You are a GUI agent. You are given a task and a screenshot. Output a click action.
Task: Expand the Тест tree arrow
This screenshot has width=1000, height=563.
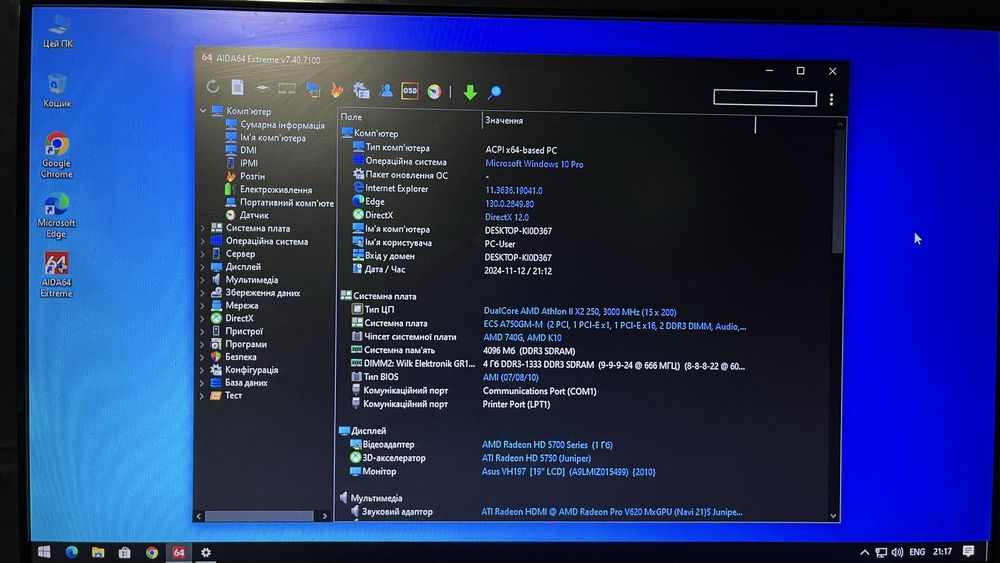pyautogui.click(x=202, y=395)
